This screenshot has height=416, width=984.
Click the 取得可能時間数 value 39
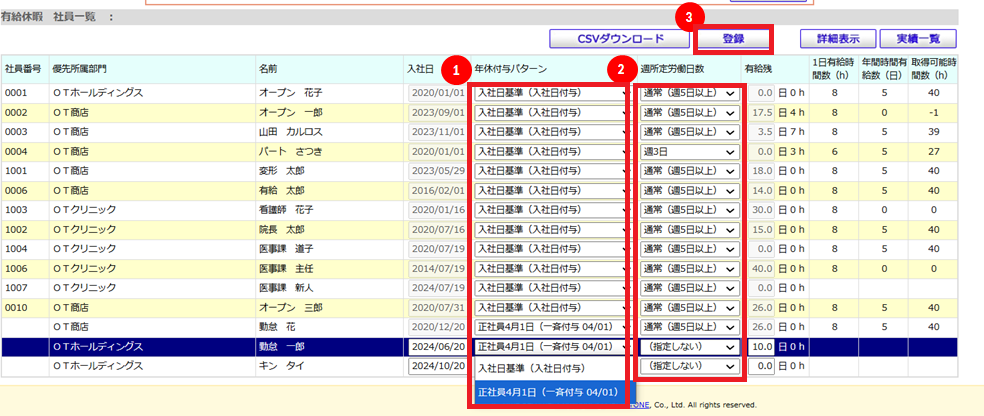pos(932,132)
